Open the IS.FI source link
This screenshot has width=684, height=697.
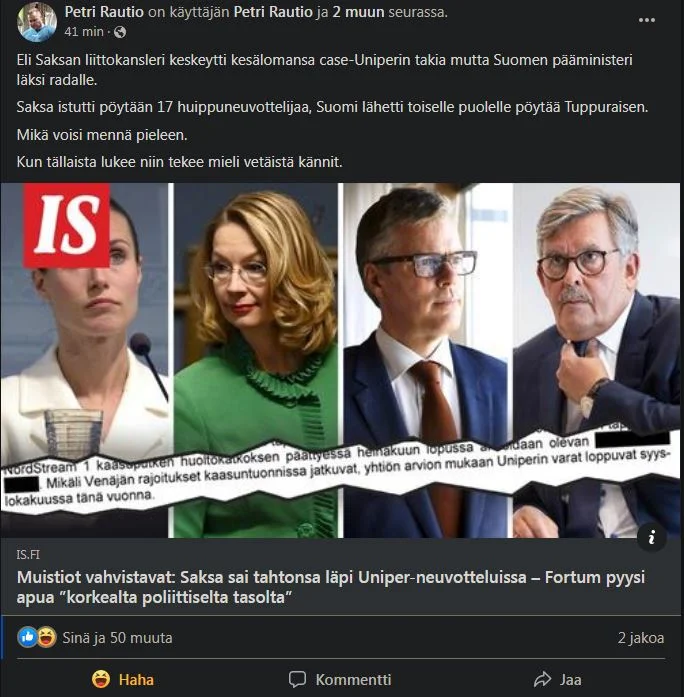tap(31, 555)
